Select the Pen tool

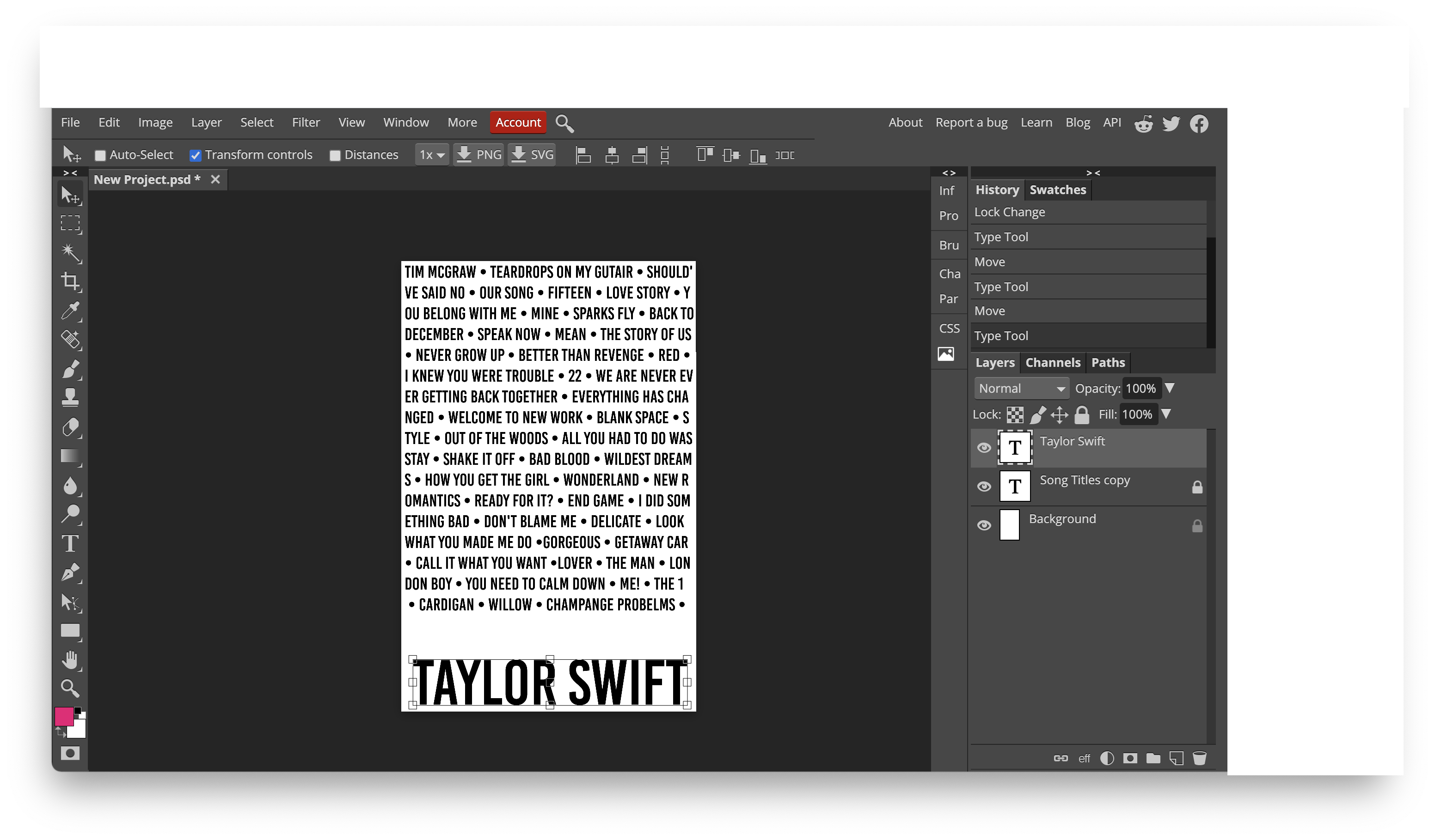(x=71, y=572)
